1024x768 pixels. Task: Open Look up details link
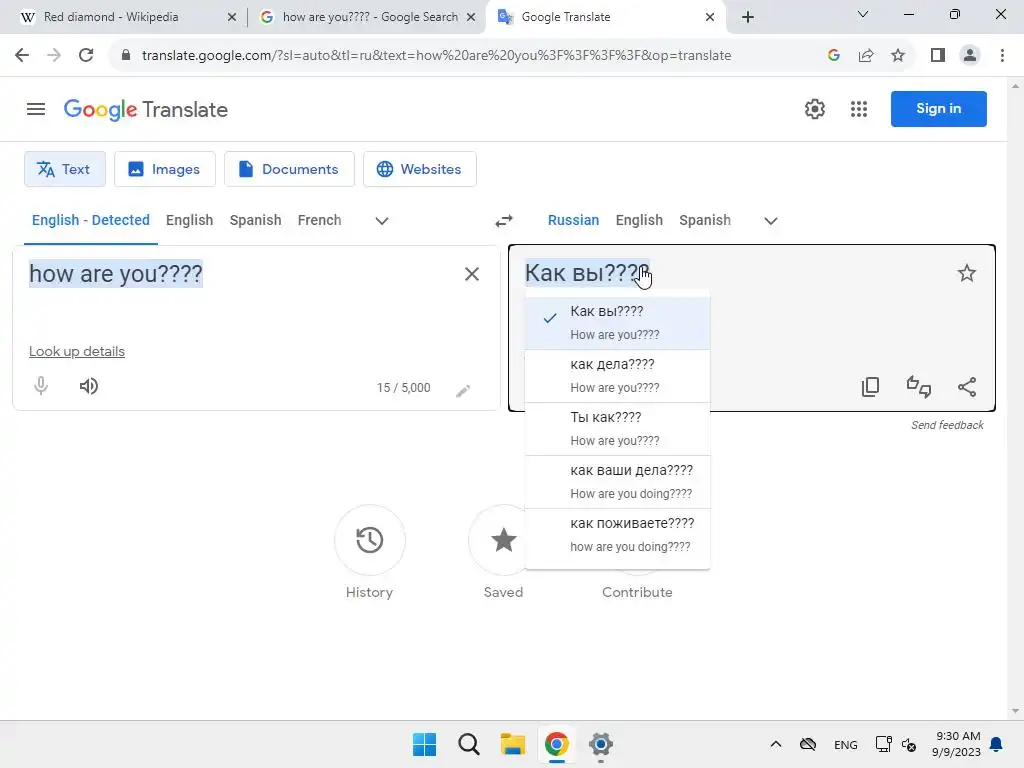pyautogui.click(x=76, y=351)
